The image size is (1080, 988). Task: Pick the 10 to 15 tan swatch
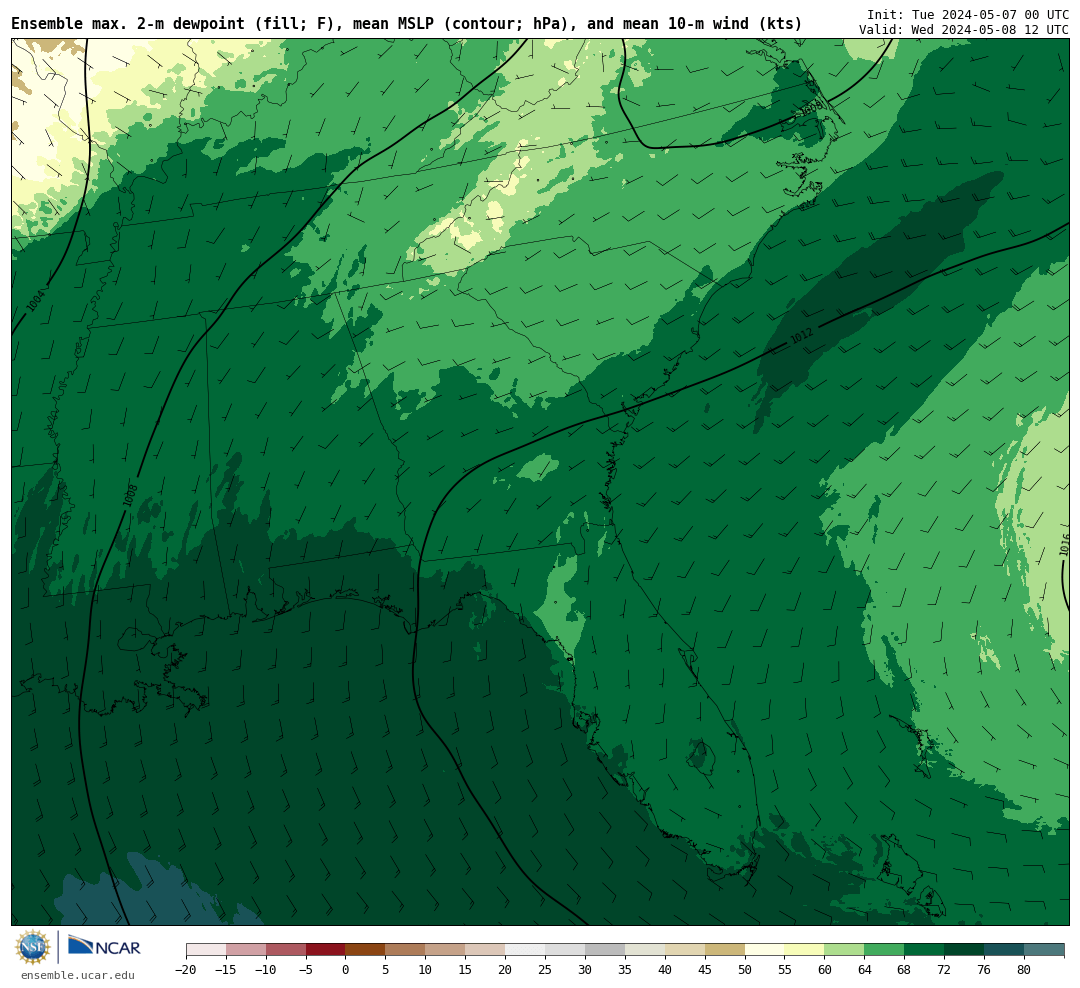(x=446, y=950)
